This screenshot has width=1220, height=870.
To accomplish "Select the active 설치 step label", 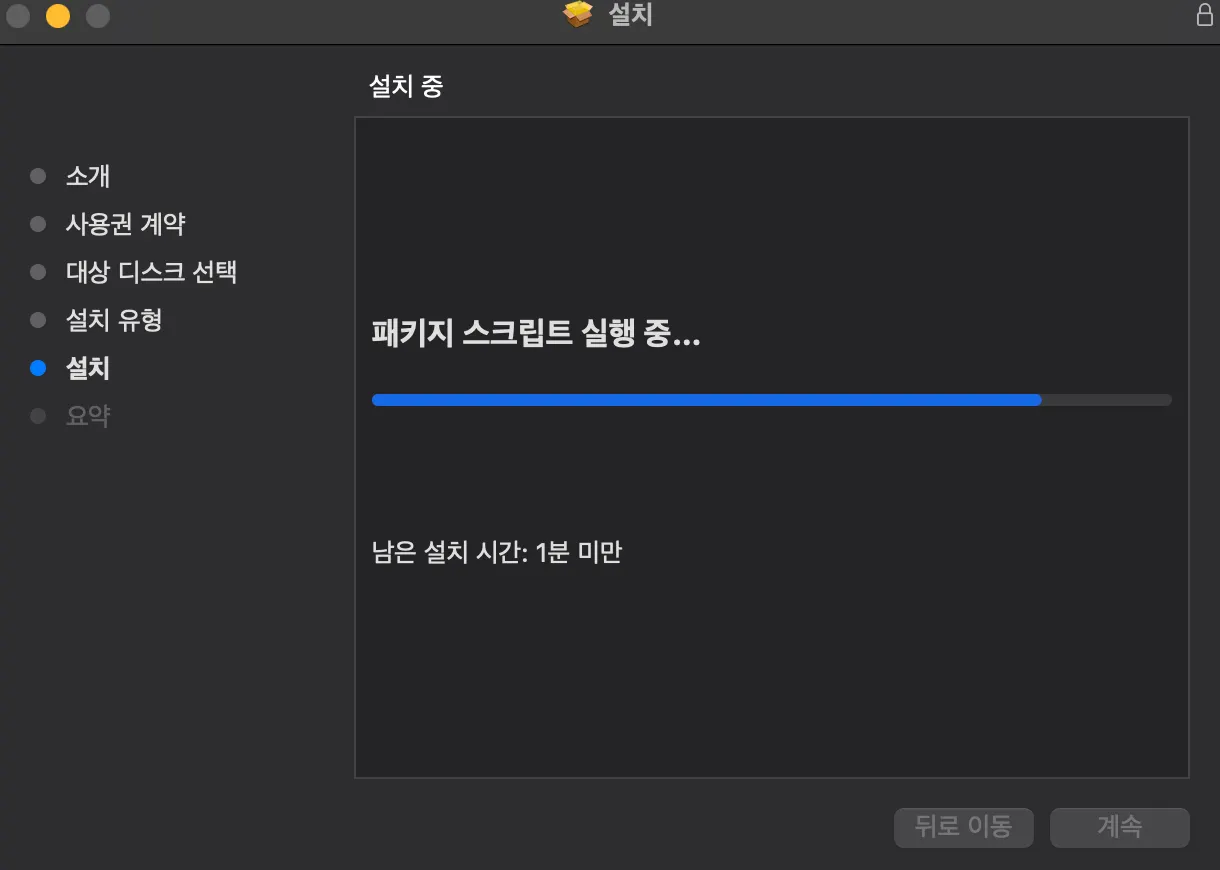I will click(x=88, y=368).
